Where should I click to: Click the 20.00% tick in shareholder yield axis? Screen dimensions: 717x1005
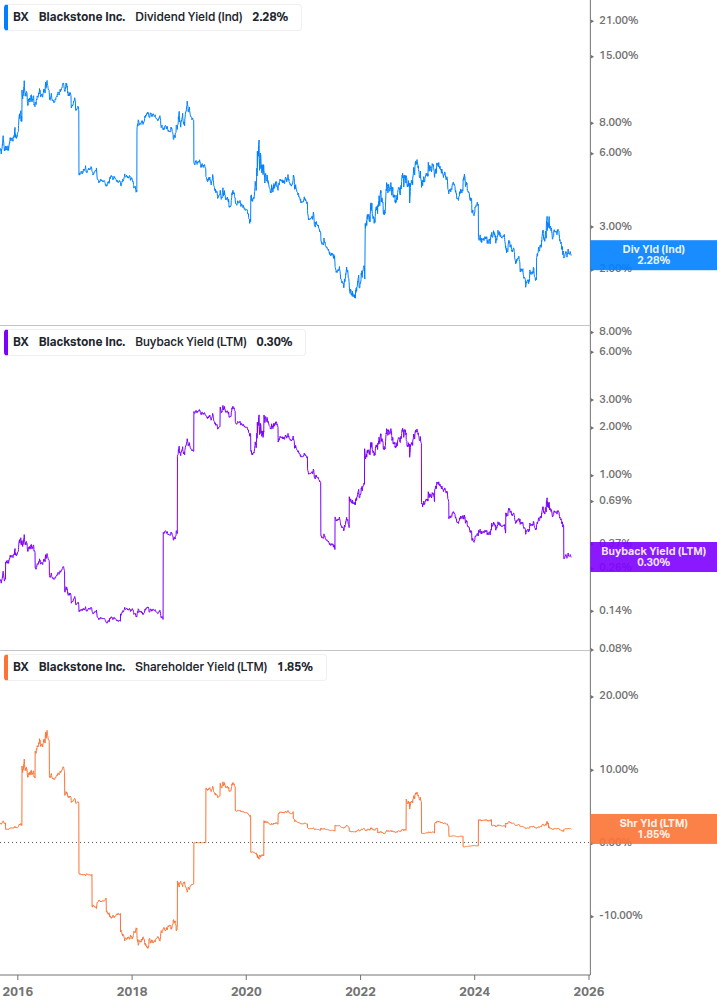pyautogui.click(x=618, y=695)
